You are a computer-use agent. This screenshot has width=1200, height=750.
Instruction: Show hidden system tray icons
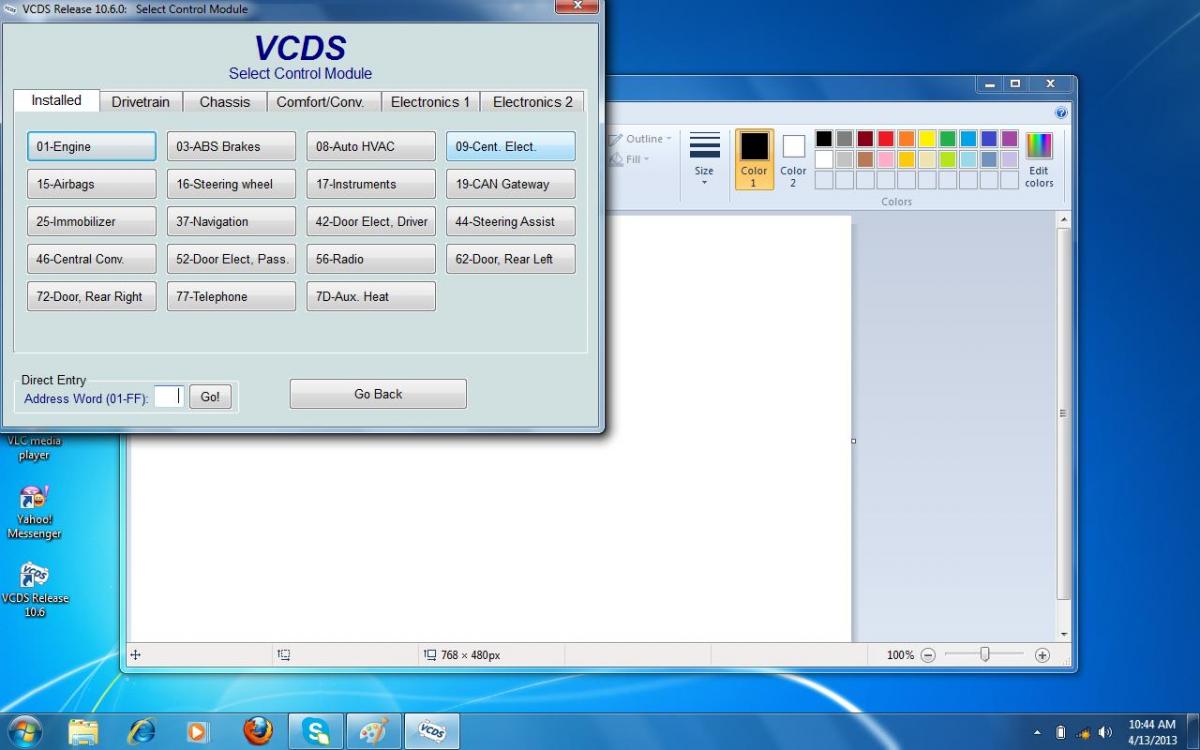pos(1036,733)
